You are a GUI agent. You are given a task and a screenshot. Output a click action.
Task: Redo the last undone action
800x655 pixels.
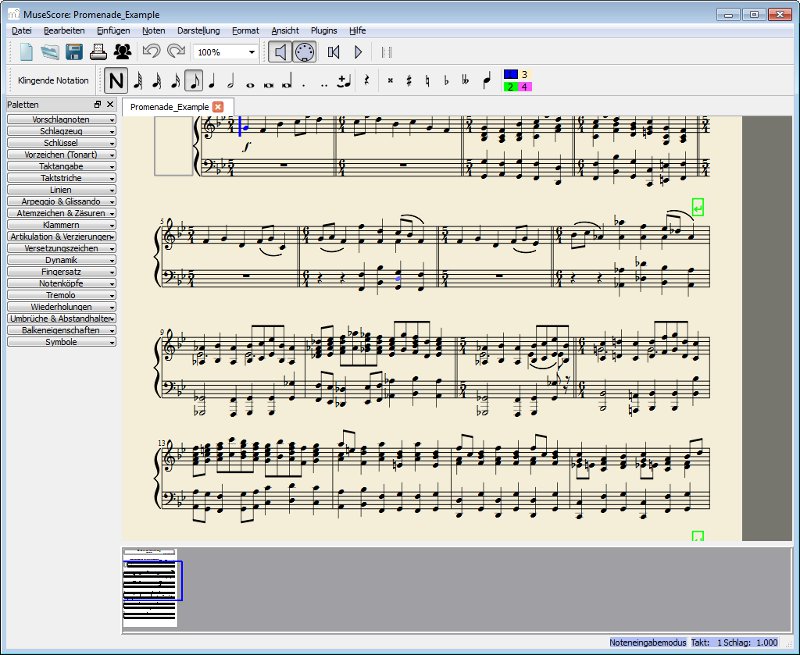click(176, 51)
